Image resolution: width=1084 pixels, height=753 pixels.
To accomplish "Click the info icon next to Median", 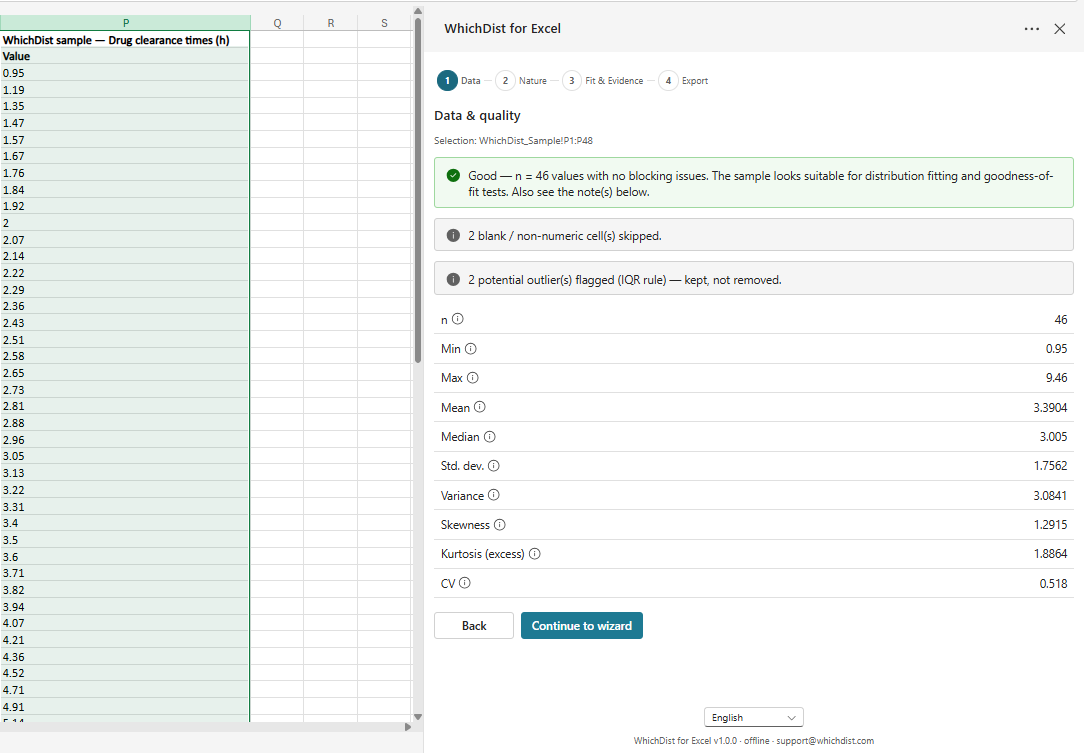I will coord(489,436).
